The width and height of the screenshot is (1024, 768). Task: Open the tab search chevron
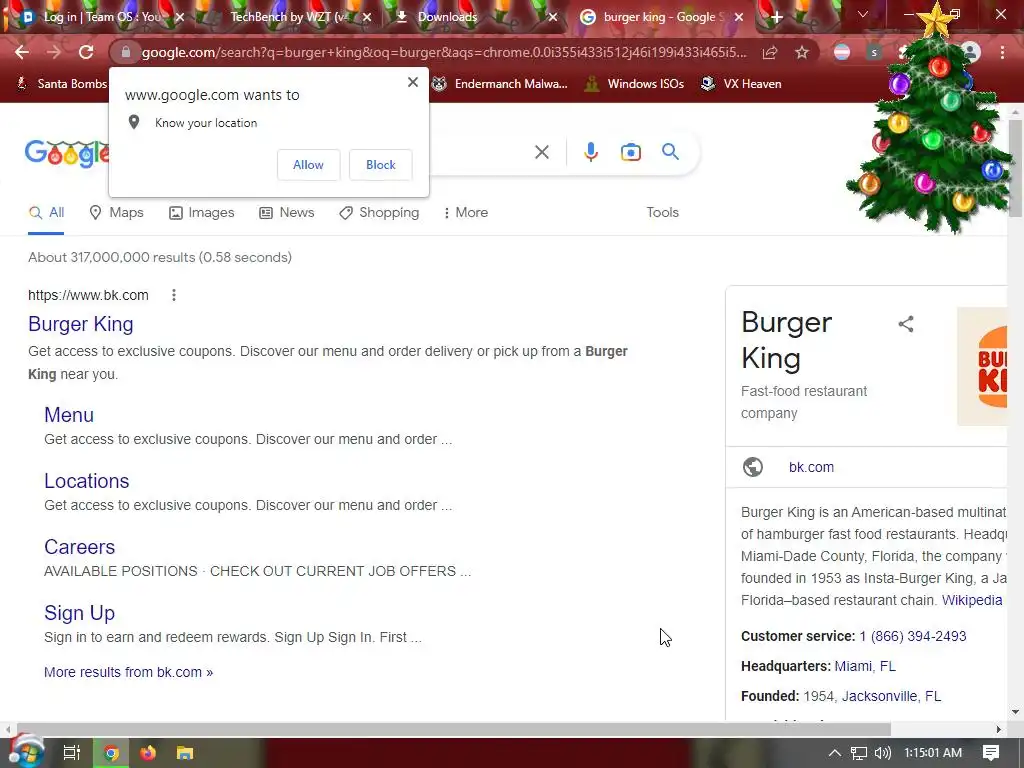[863, 14]
